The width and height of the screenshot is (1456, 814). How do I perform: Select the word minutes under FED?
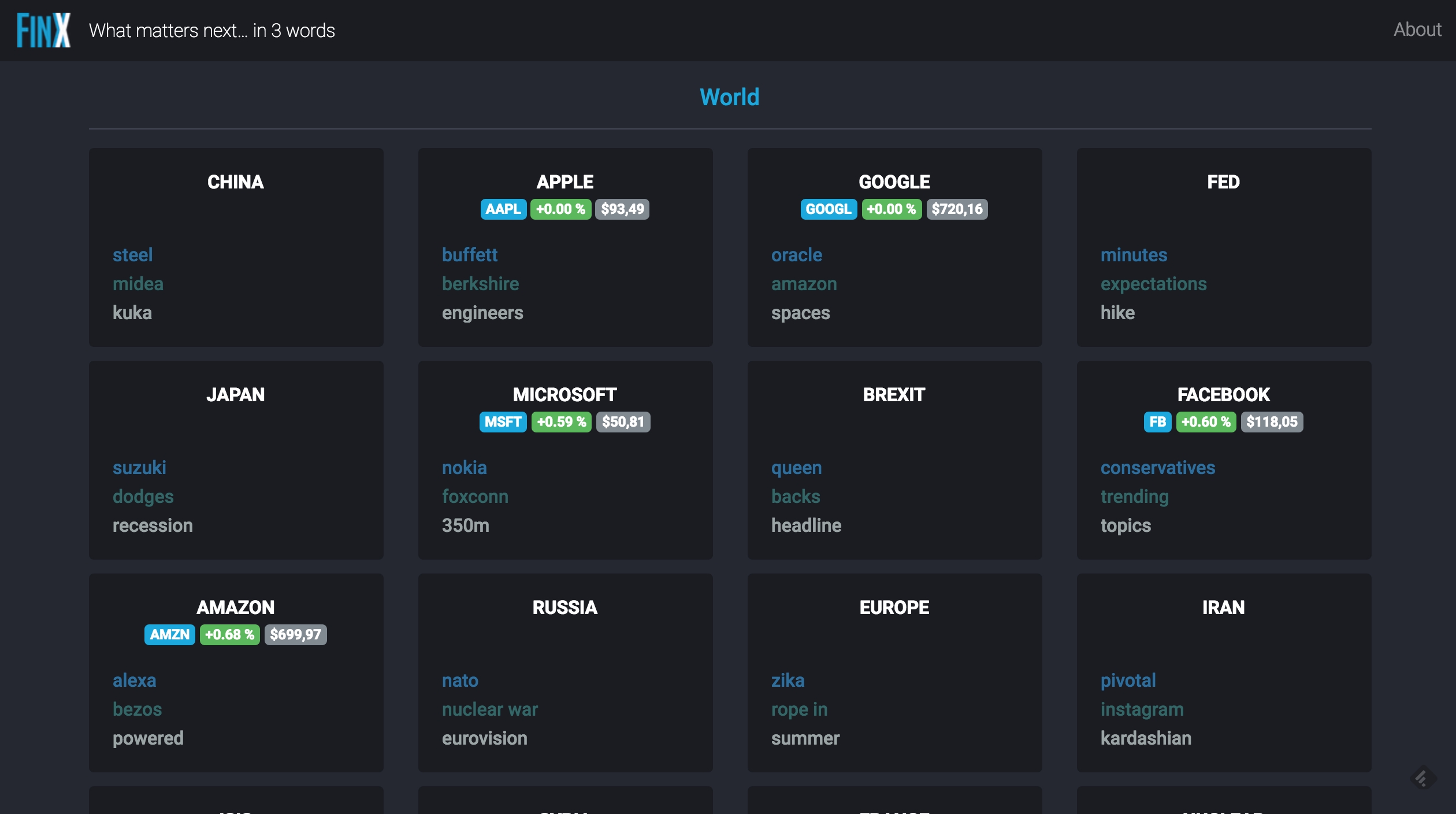pyautogui.click(x=1134, y=255)
